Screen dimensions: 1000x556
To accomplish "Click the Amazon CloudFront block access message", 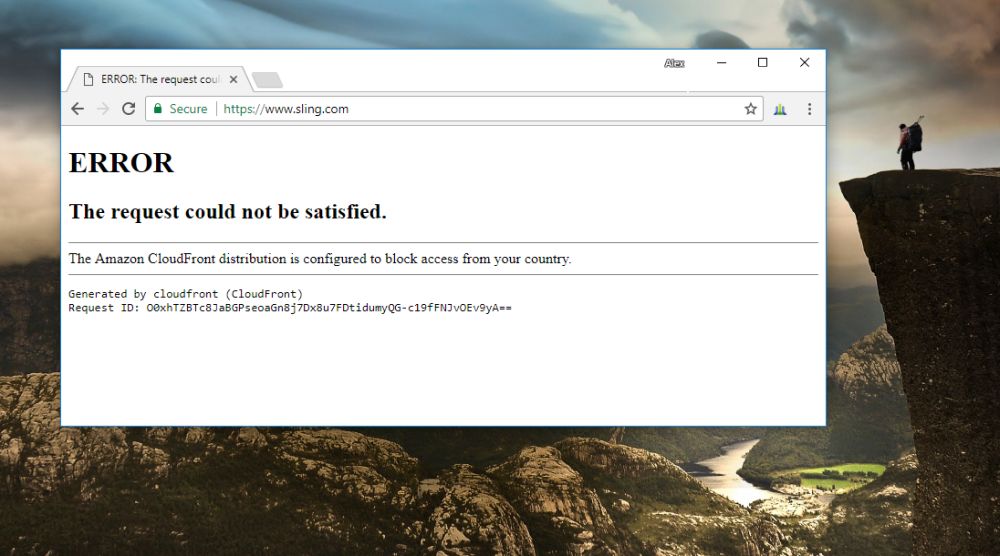I will (x=320, y=259).
